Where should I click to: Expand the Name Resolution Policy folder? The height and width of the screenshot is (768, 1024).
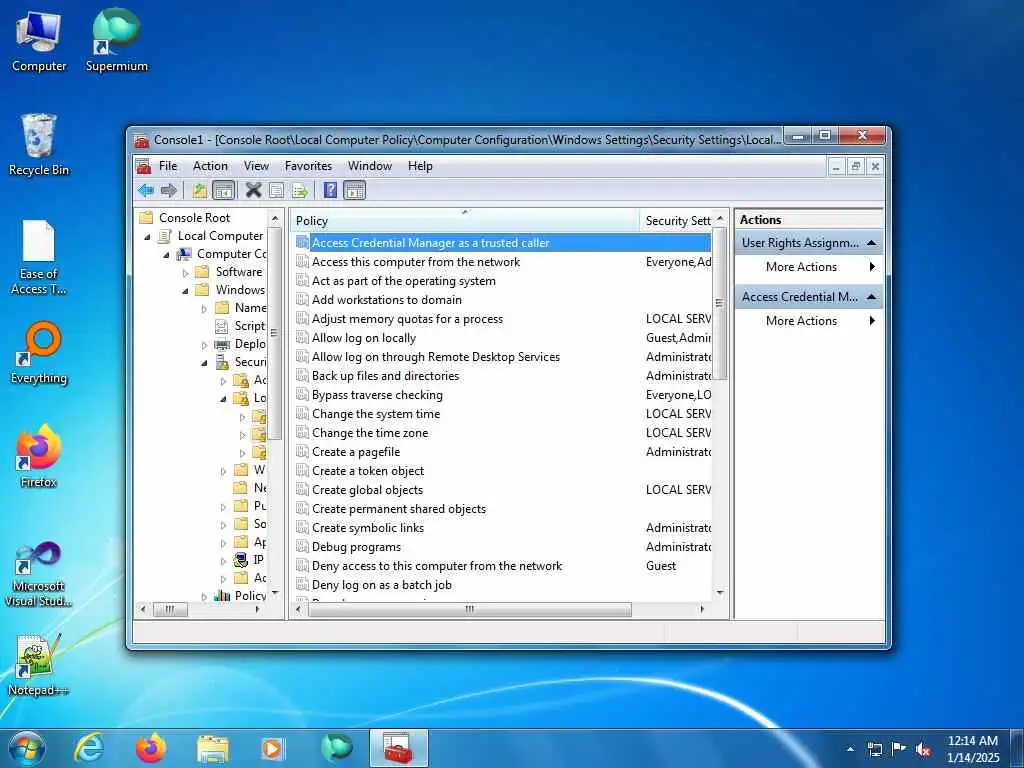tap(204, 308)
